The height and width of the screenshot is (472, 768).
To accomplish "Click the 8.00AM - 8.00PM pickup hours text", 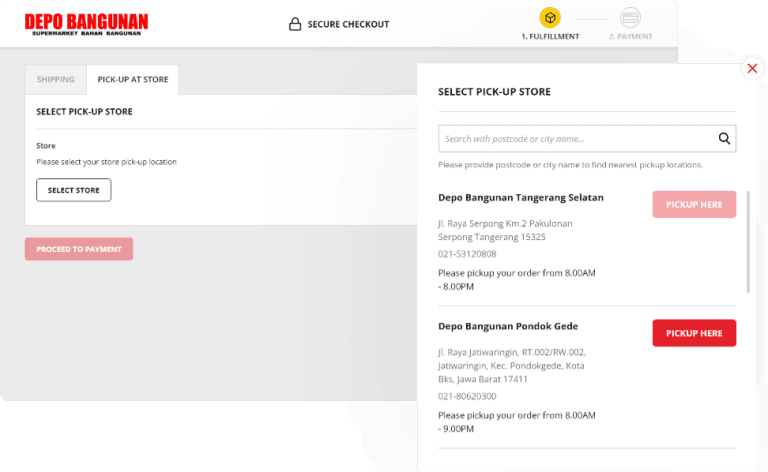I will pyautogui.click(x=517, y=280).
